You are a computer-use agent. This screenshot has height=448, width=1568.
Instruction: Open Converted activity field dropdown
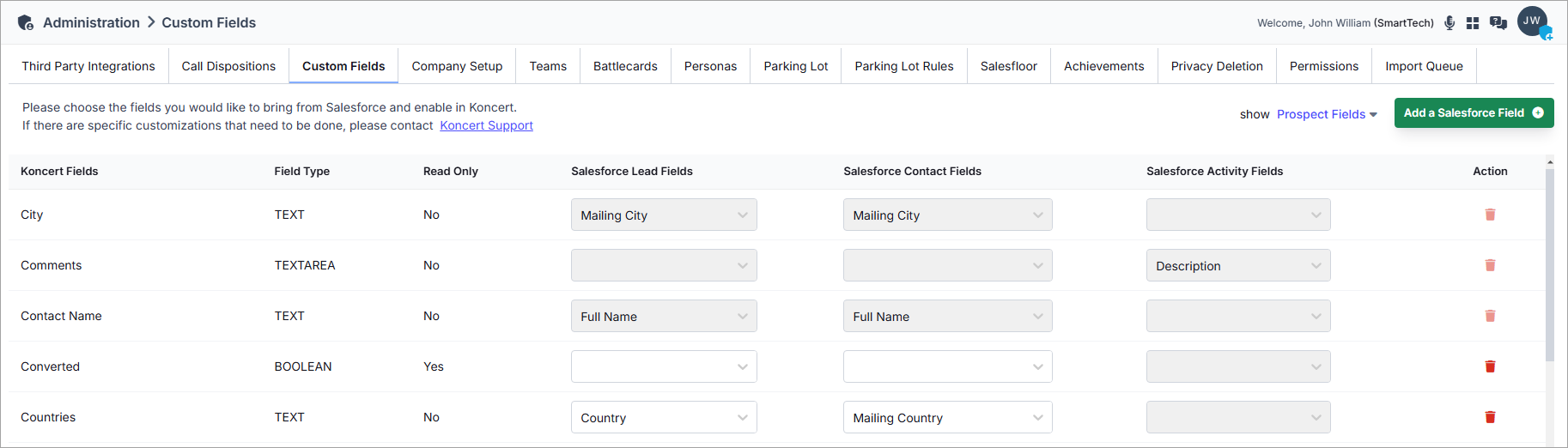tap(1238, 366)
